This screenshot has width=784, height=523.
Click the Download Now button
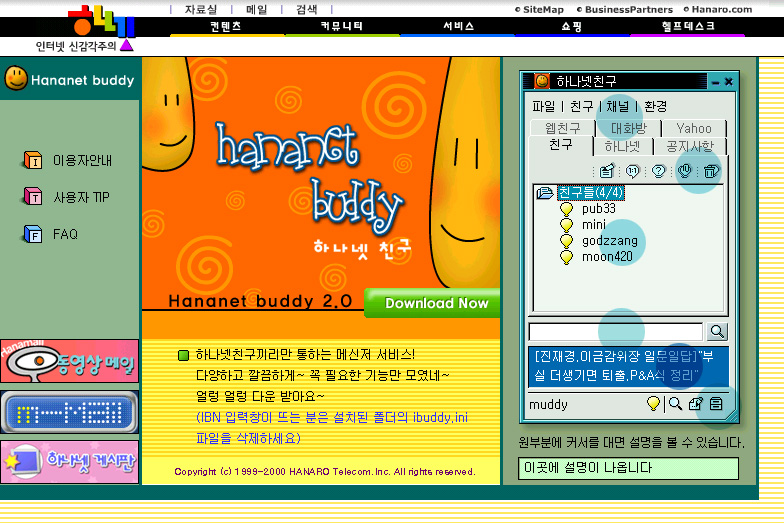(x=432, y=302)
